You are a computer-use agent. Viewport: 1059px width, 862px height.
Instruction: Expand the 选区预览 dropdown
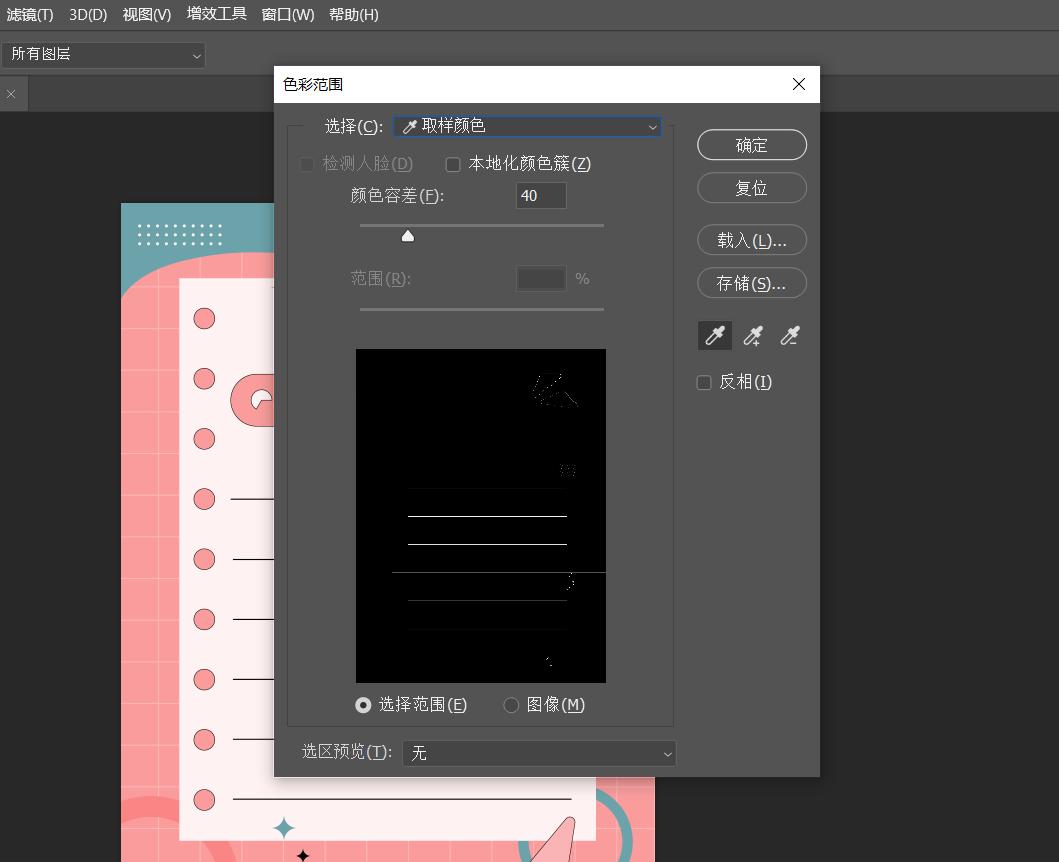[539, 753]
